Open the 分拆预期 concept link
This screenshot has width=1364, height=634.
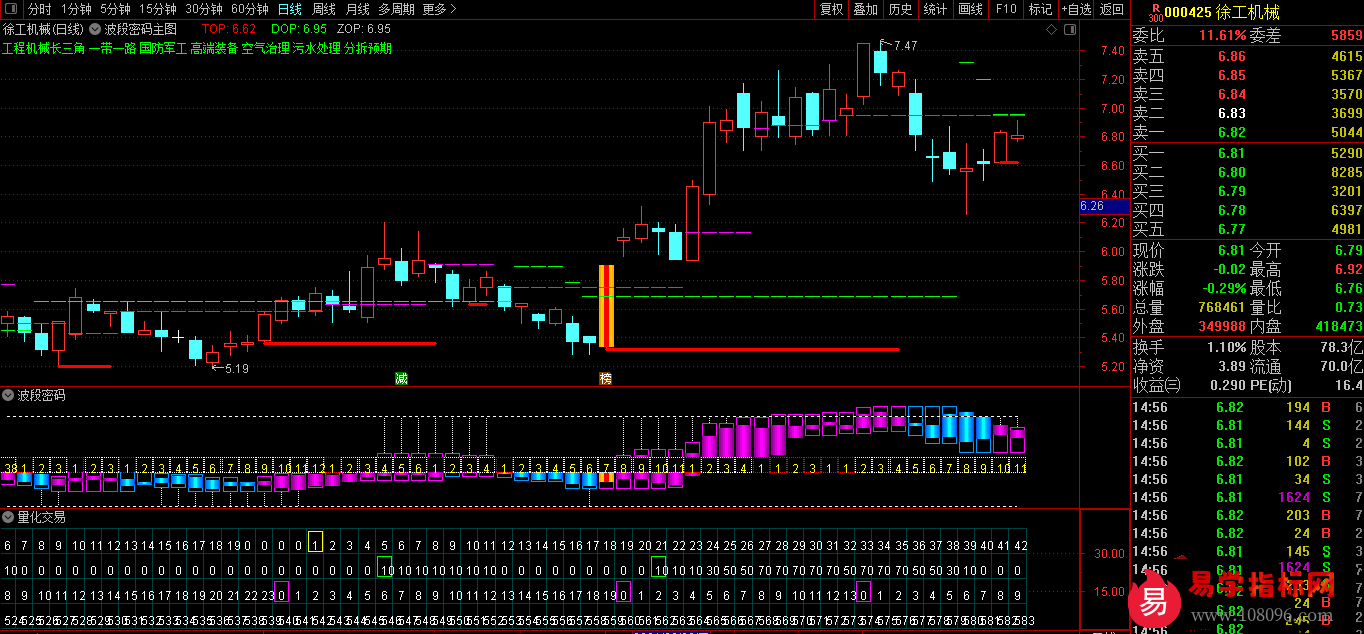pyautogui.click(x=367, y=48)
